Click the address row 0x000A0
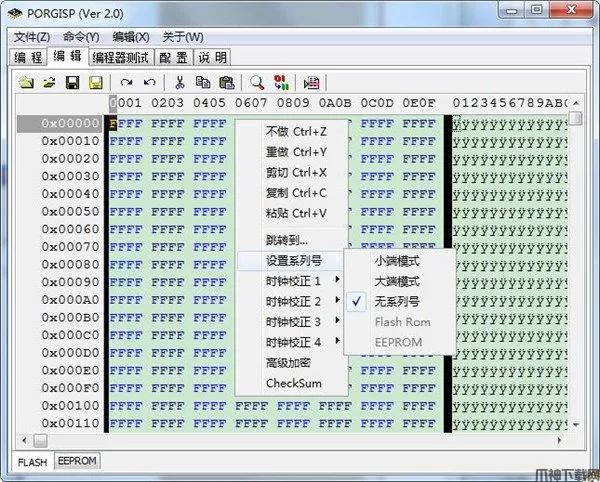Viewport: 600px width, 482px height. pyautogui.click(x=70, y=300)
